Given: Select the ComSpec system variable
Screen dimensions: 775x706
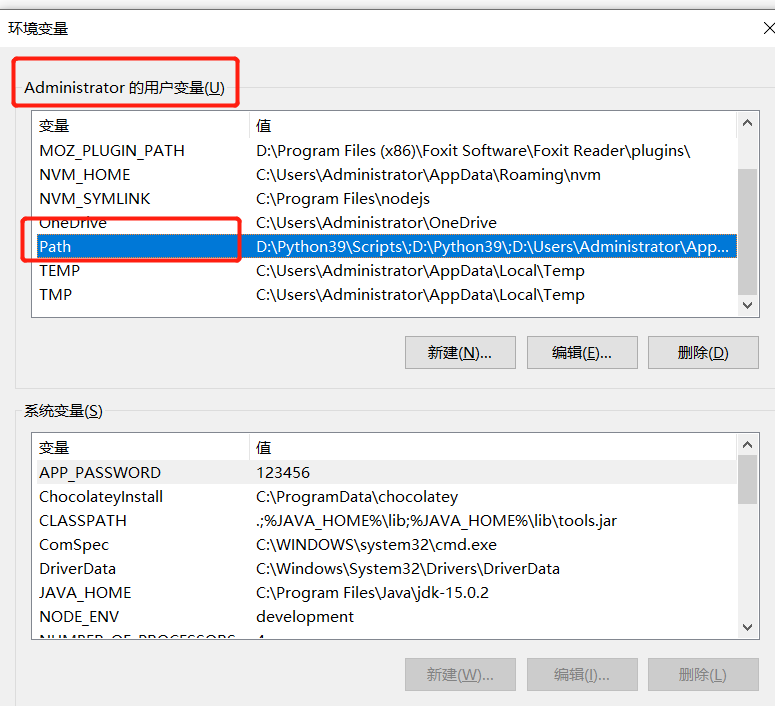Looking at the screenshot, I should click(387, 544).
